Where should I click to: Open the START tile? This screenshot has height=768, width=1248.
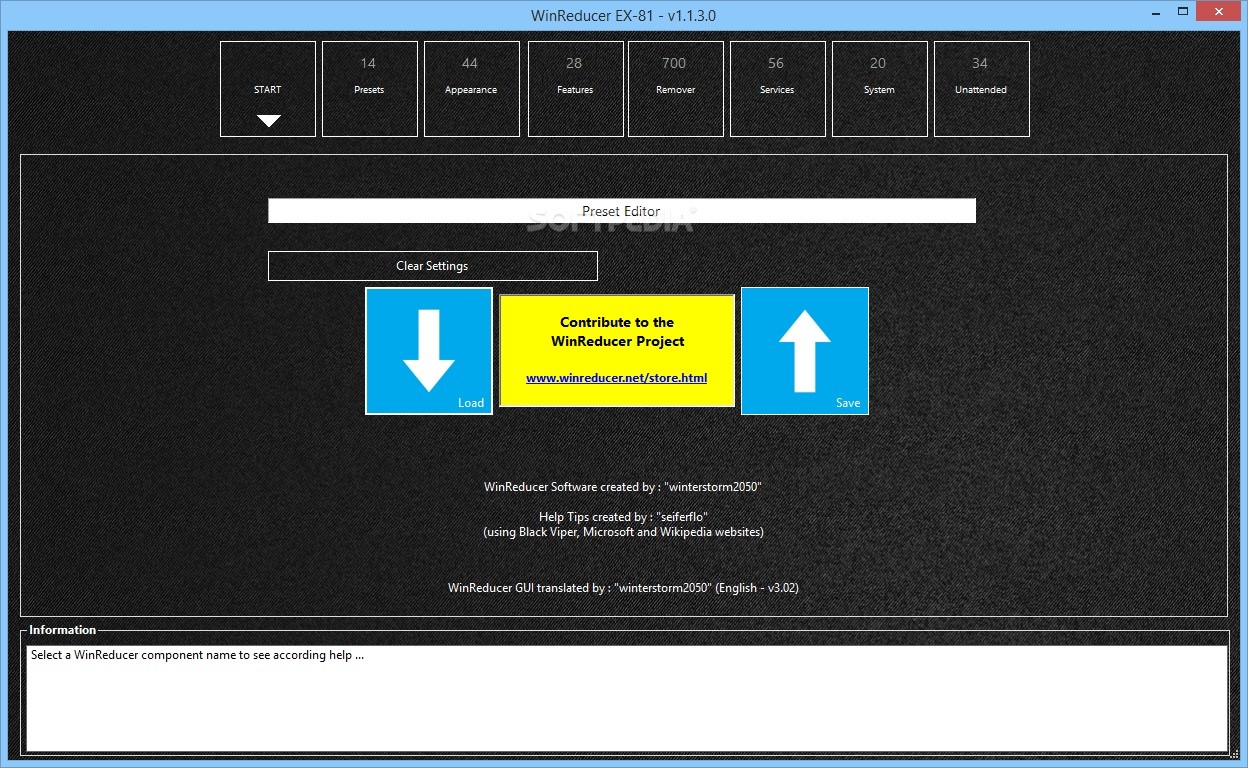click(x=268, y=89)
